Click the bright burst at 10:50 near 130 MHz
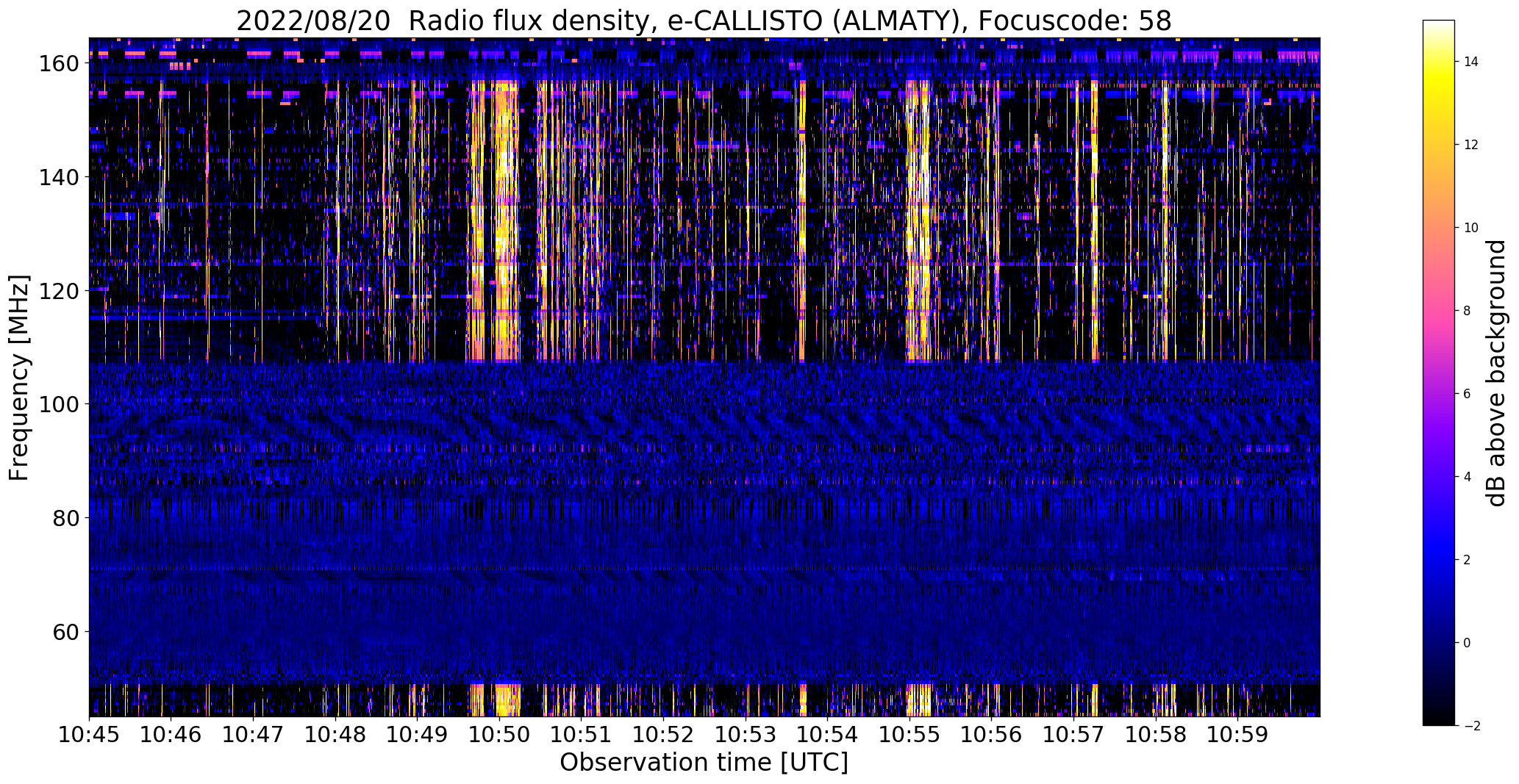Screen dimensions: 1519x784 tap(505, 234)
